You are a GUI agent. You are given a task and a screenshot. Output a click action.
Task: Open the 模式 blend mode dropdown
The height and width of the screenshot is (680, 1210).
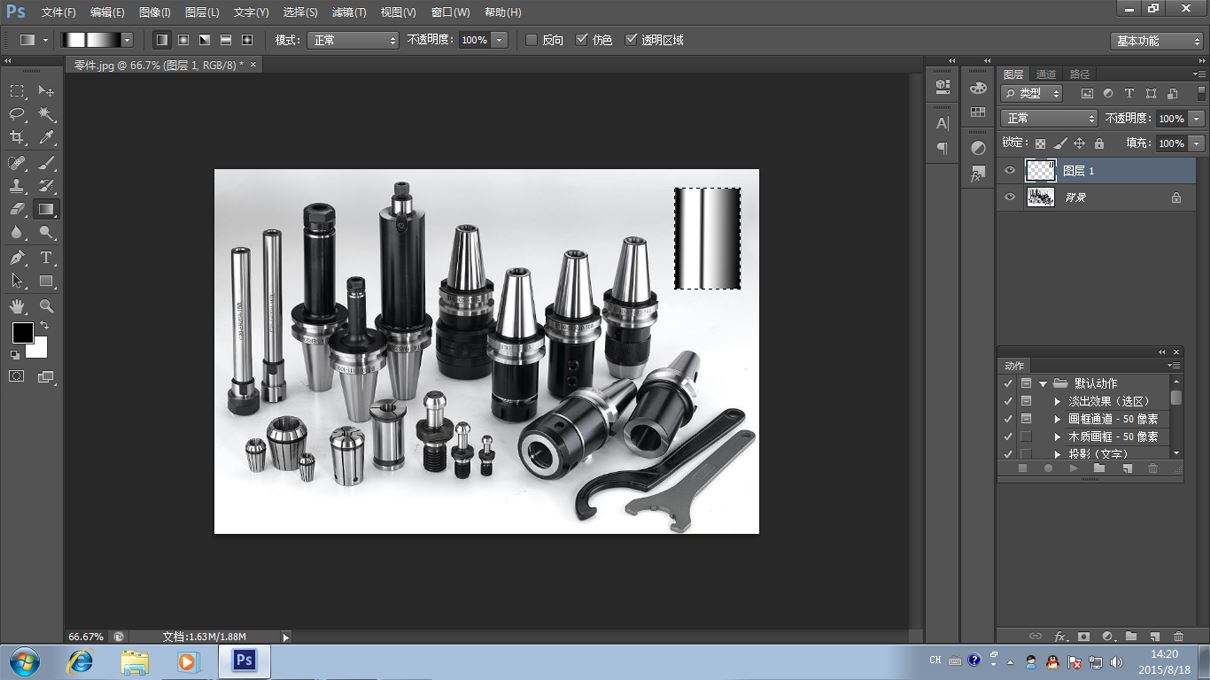[x=352, y=40]
